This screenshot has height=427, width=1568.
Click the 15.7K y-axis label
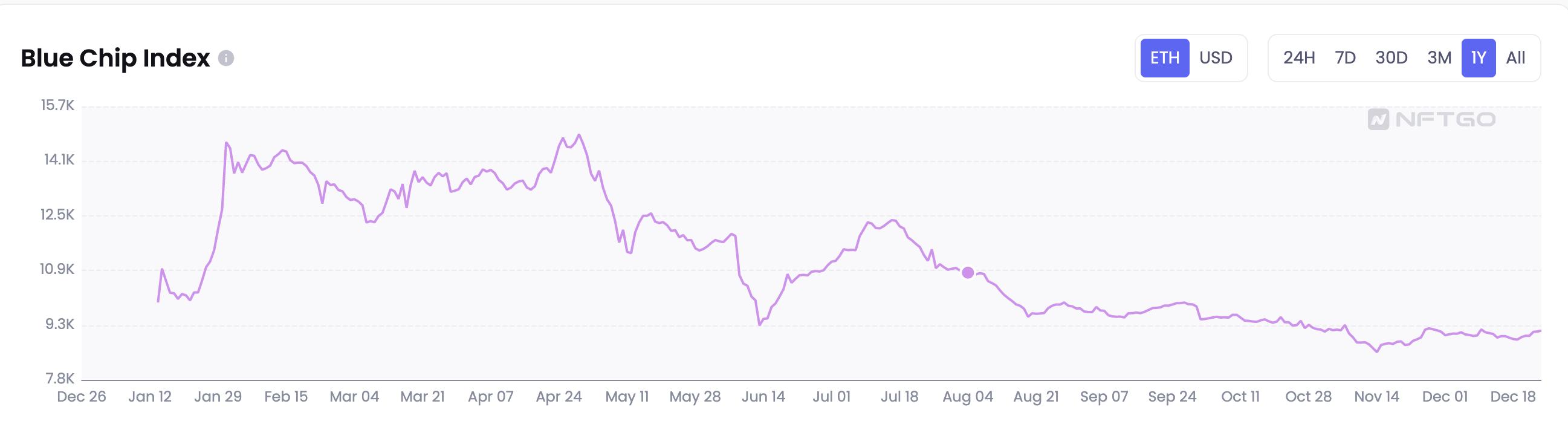58,105
